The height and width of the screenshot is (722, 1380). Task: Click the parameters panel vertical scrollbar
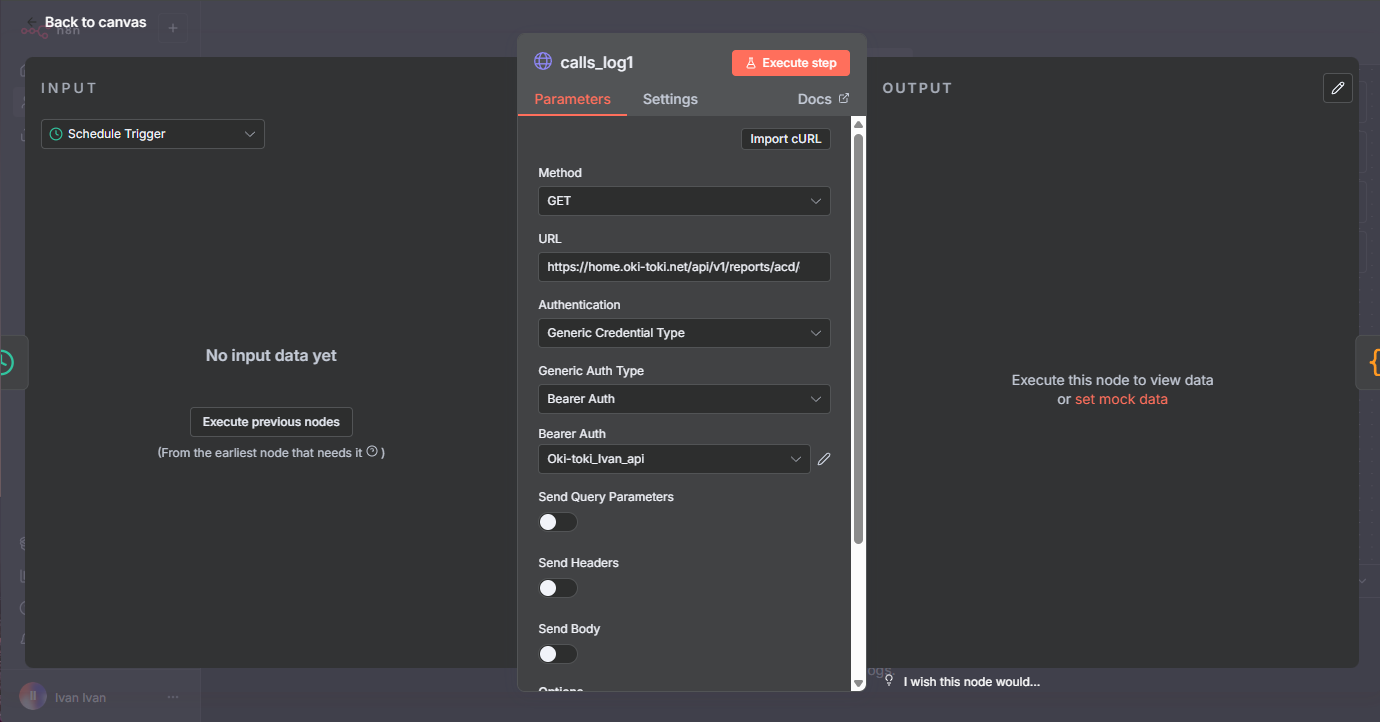click(x=858, y=340)
